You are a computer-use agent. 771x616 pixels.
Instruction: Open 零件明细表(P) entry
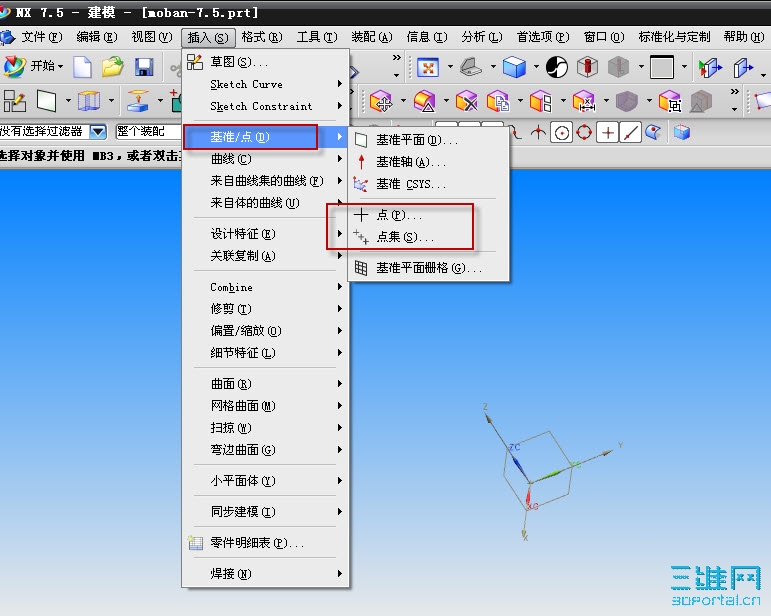(266, 543)
